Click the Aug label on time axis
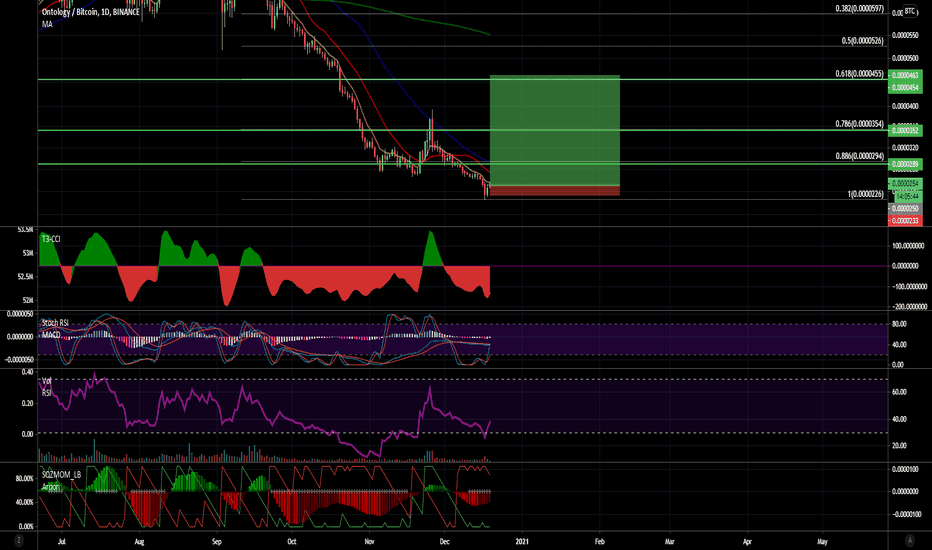 (139, 542)
